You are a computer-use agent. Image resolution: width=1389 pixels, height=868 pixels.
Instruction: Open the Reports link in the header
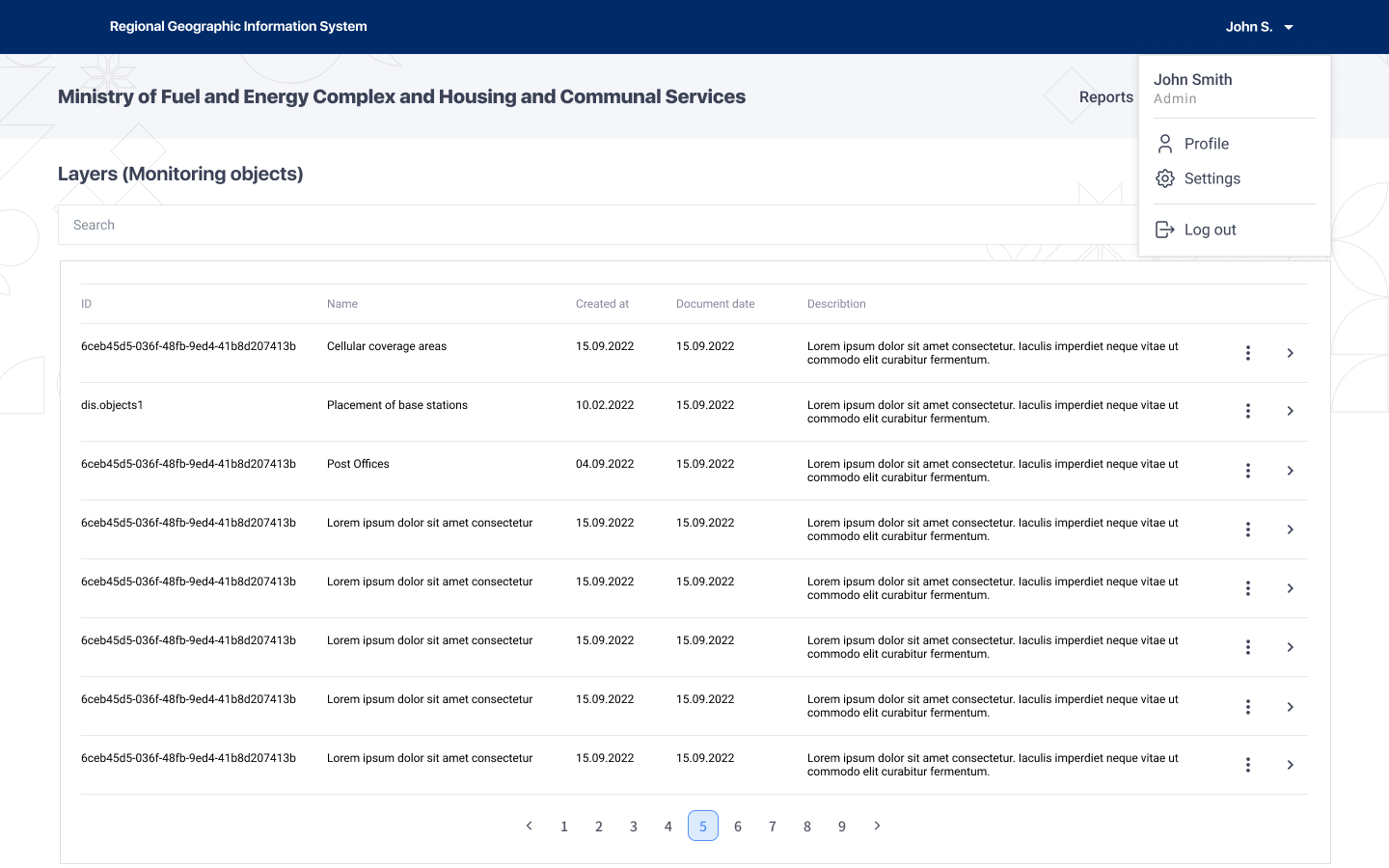click(x=1105, y=96)
